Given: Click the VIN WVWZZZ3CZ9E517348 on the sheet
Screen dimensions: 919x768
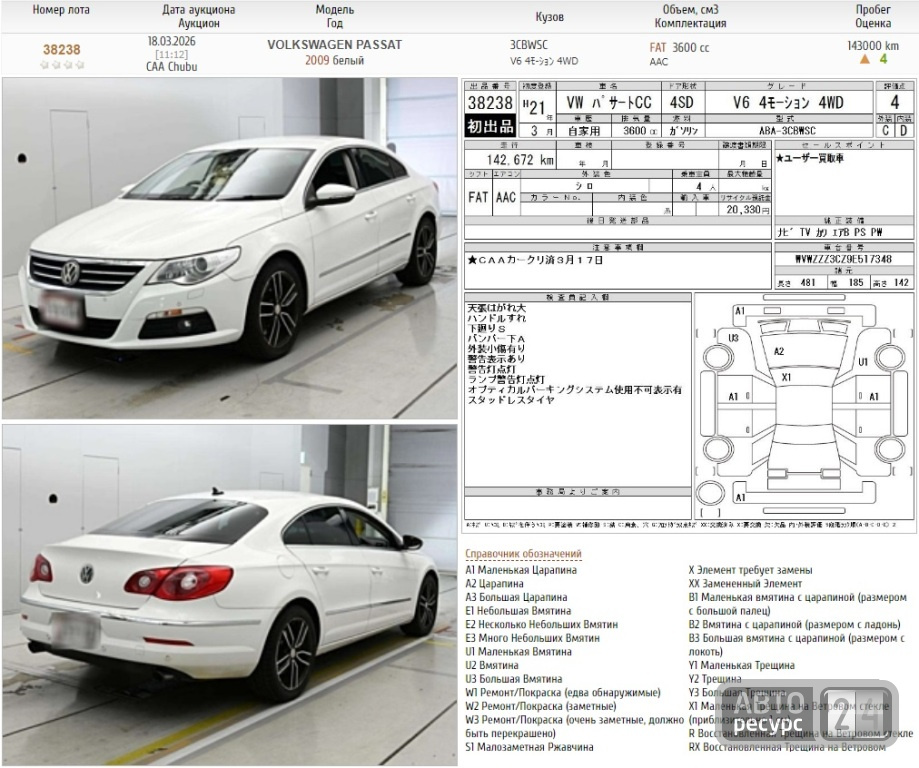Looking at the screenshot, I should coord(843,259).
